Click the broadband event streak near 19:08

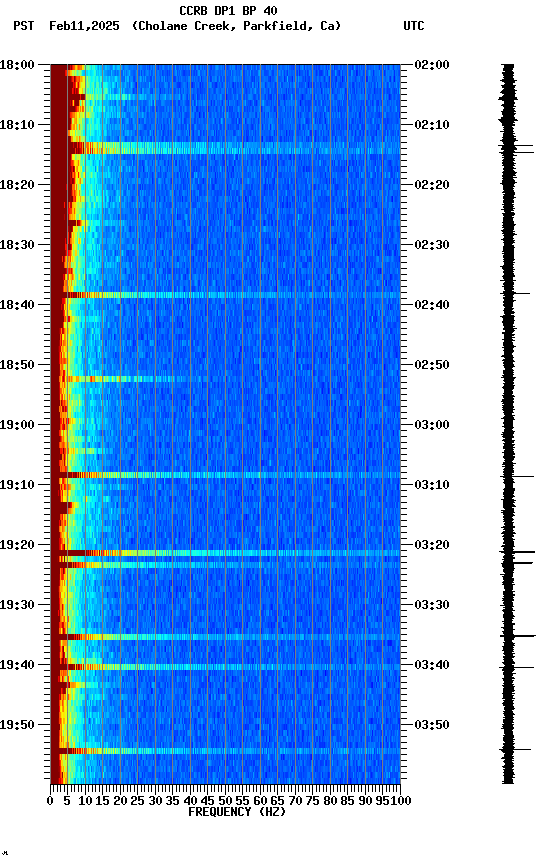(225, 475)
